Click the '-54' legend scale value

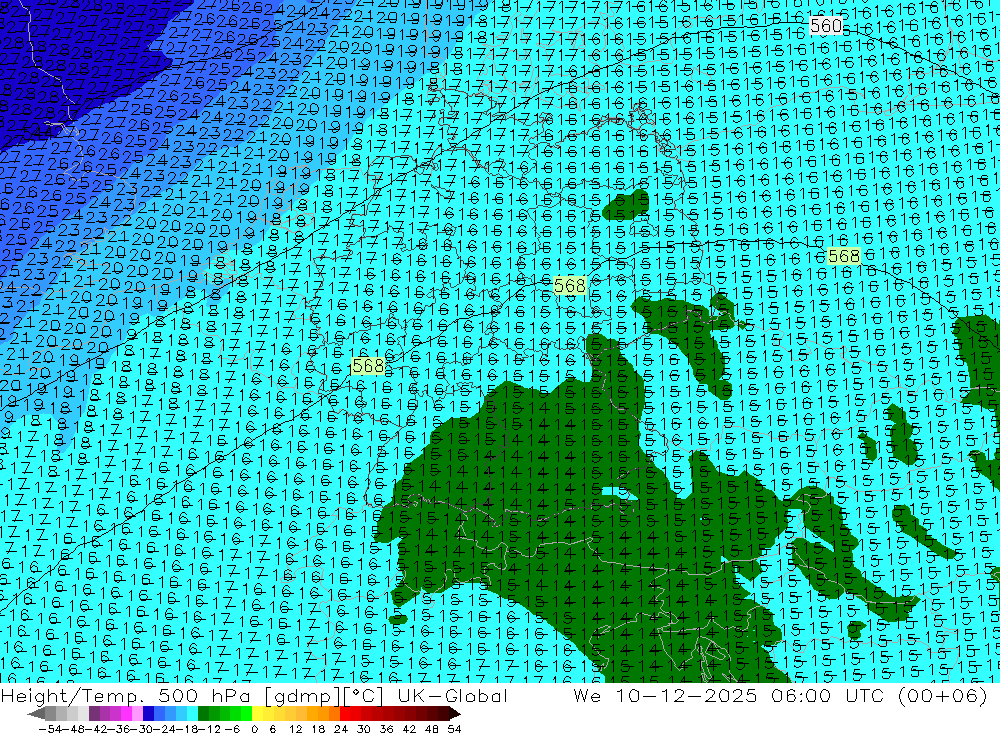[x=50, y=729]
